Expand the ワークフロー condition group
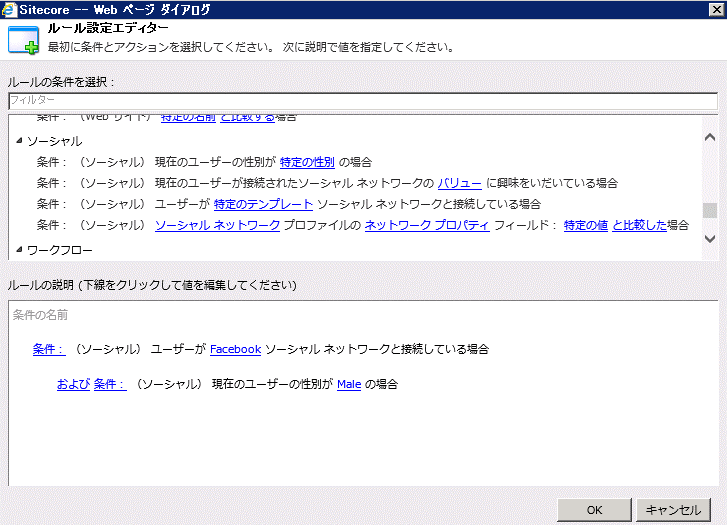The image size is (727, 525). 19,249
